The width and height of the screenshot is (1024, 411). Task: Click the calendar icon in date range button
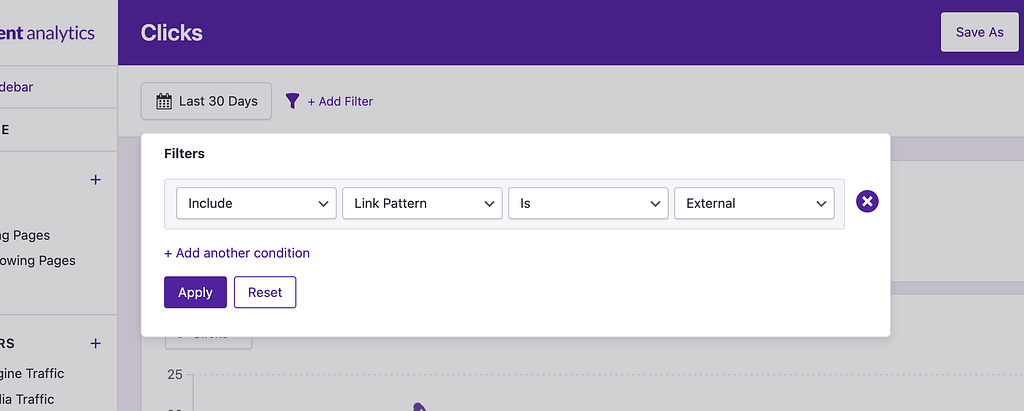point(164,101)
